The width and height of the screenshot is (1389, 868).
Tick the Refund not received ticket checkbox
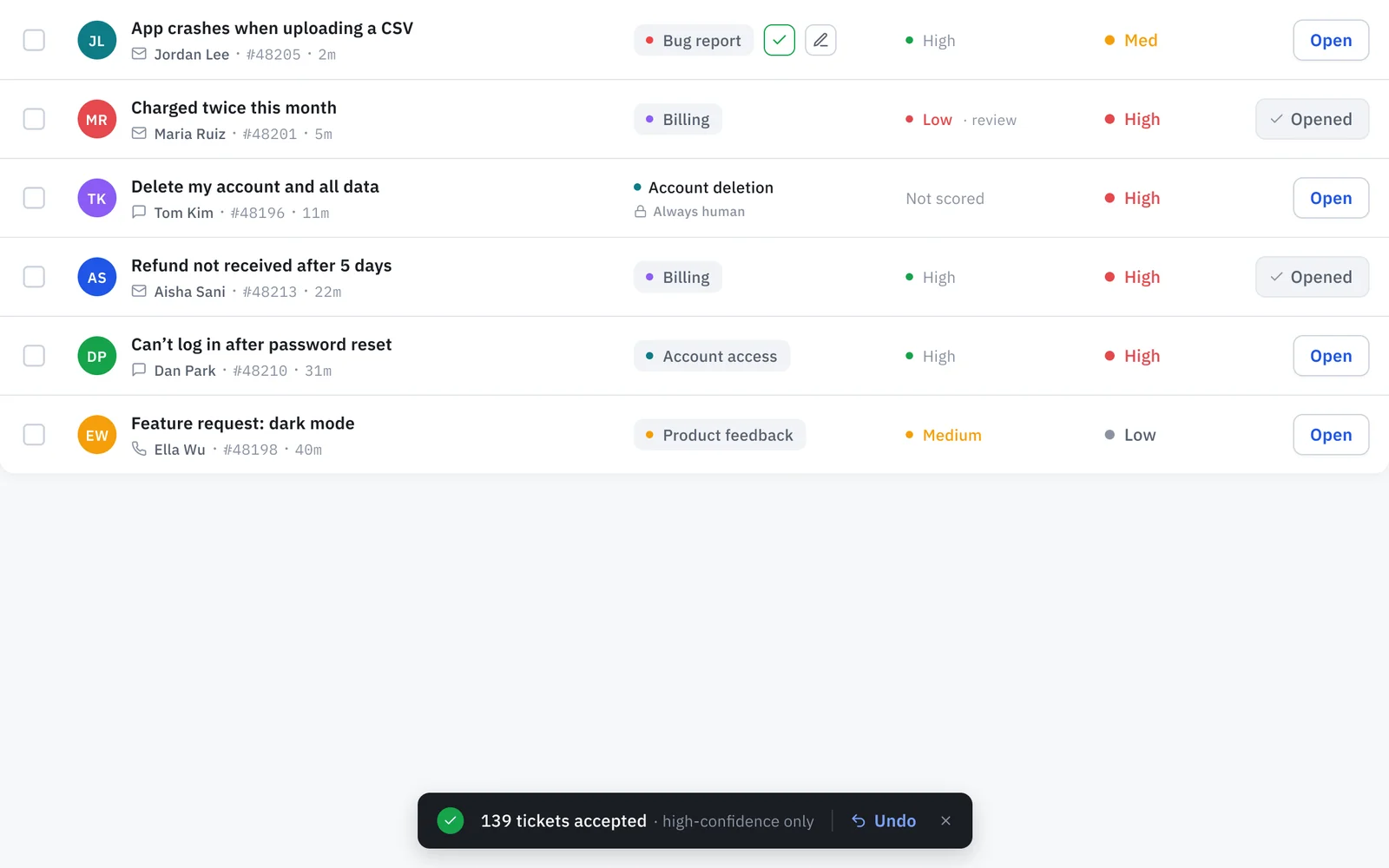click(x=34, y=277)
